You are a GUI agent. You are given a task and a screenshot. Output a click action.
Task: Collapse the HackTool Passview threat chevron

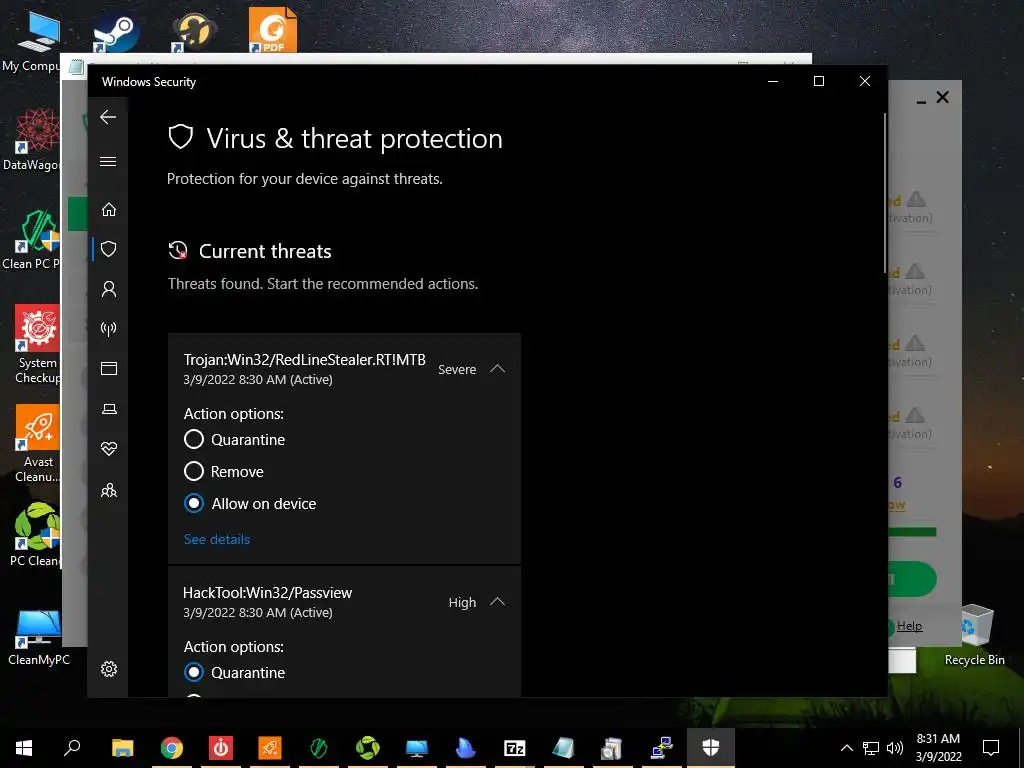498,601
